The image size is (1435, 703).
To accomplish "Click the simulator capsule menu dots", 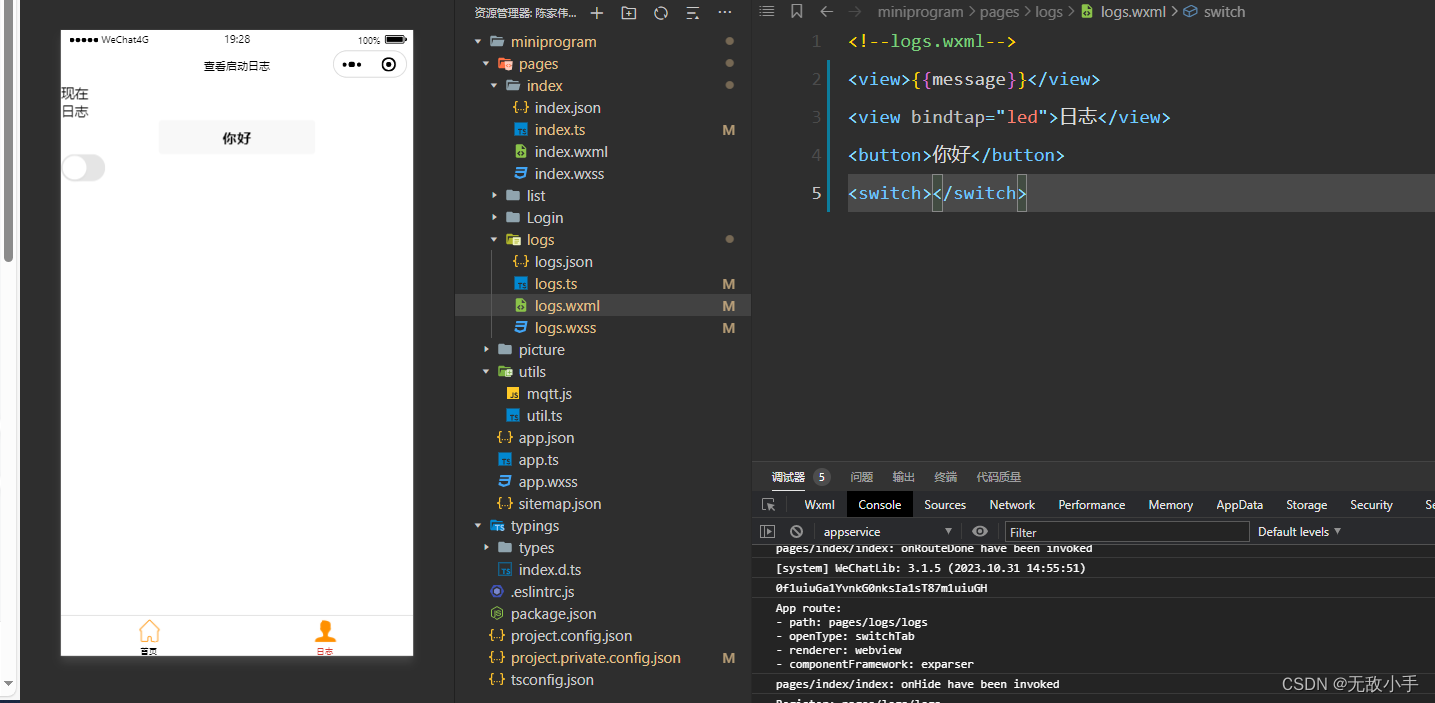I will [x=351, y=65].
